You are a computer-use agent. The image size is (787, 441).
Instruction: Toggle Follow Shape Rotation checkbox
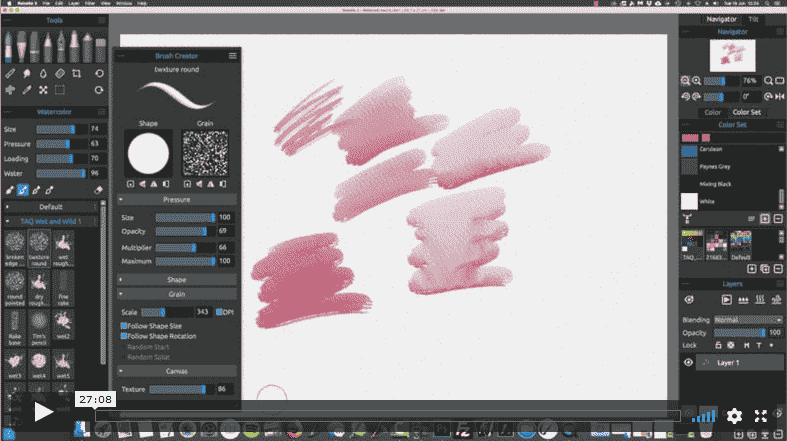point(123,336)
